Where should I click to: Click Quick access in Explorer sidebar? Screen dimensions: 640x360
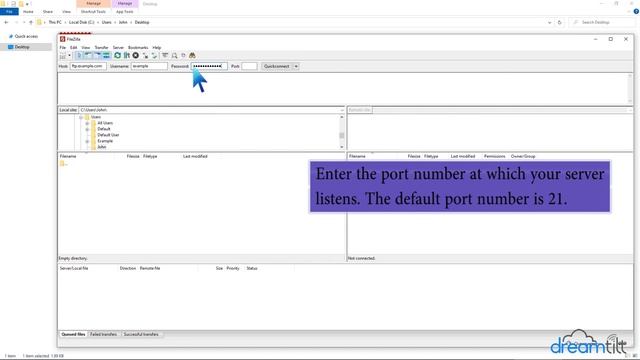26,37
